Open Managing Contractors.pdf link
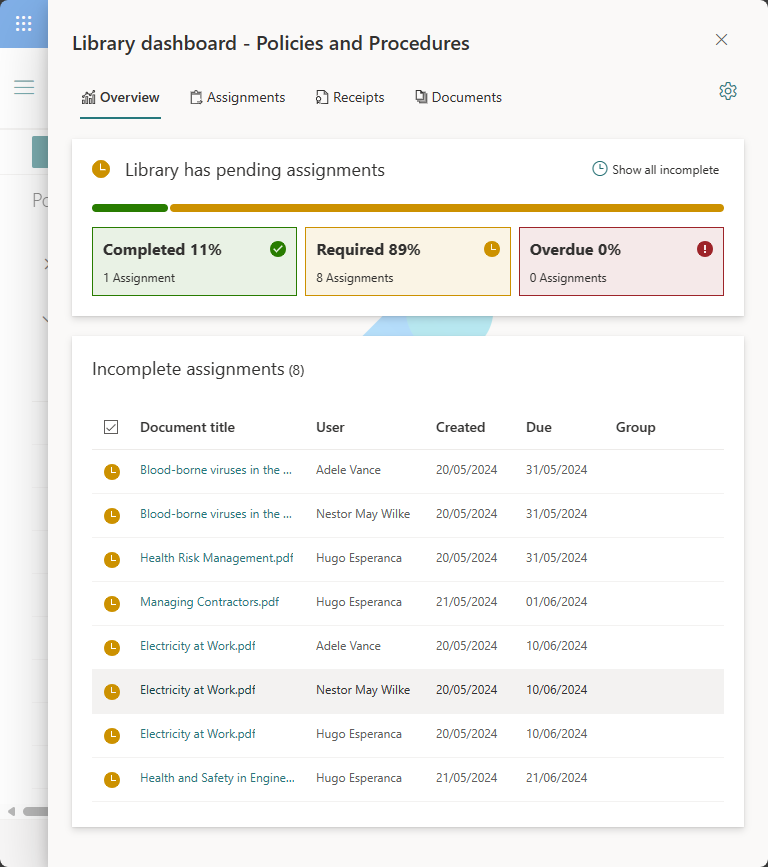 210,602
